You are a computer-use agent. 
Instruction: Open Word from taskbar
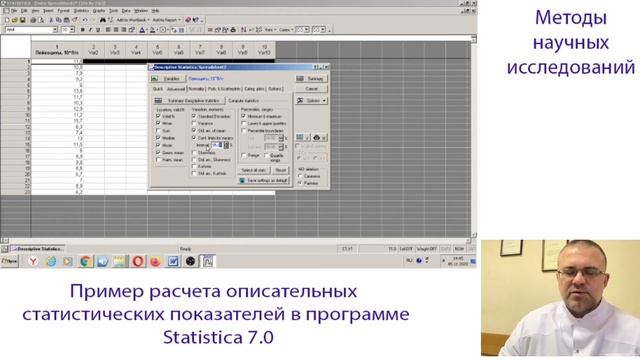coord(173,261)
